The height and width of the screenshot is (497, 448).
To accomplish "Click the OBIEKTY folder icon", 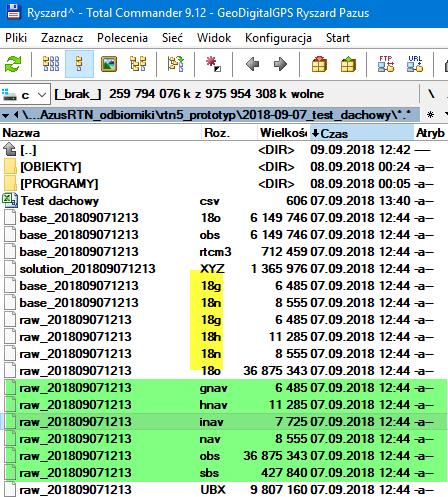I will click(10, 167).
